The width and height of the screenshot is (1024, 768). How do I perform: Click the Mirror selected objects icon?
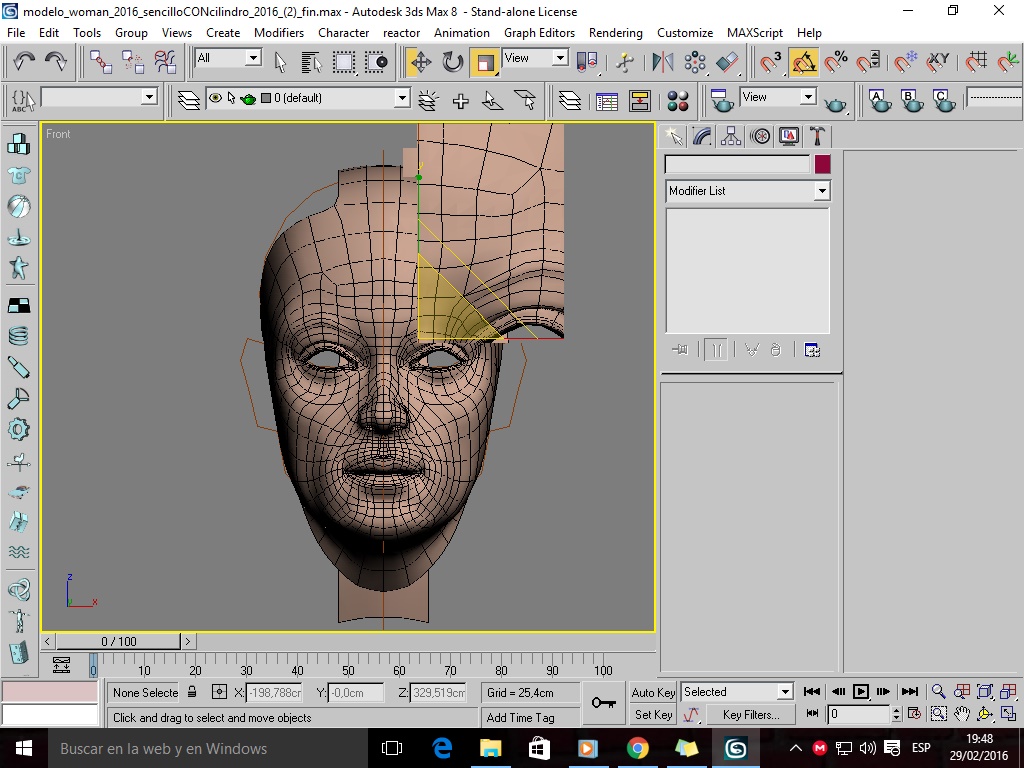pyautogui.click(x=663, y=62)
